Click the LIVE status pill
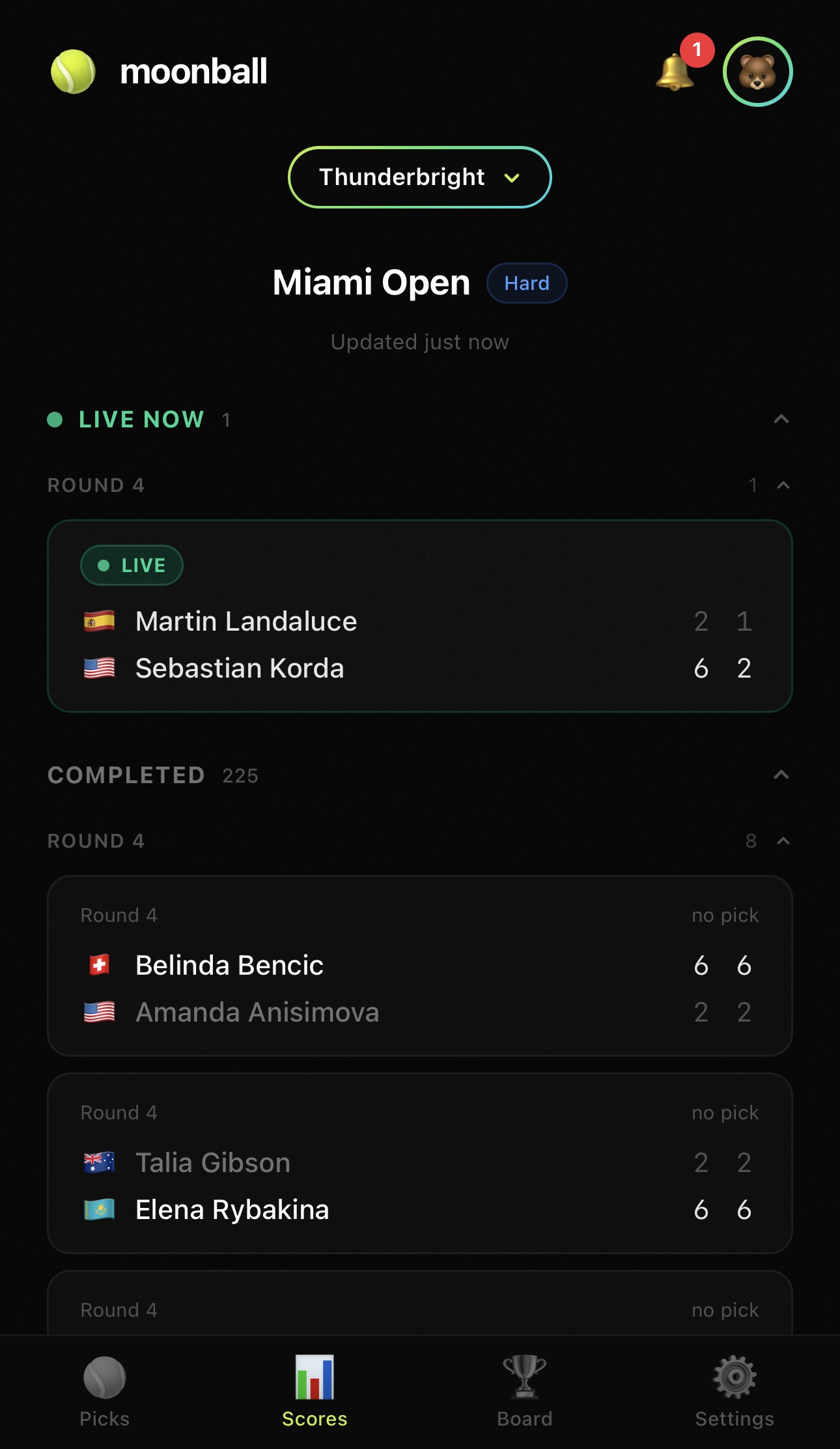 tap(132, 566)
